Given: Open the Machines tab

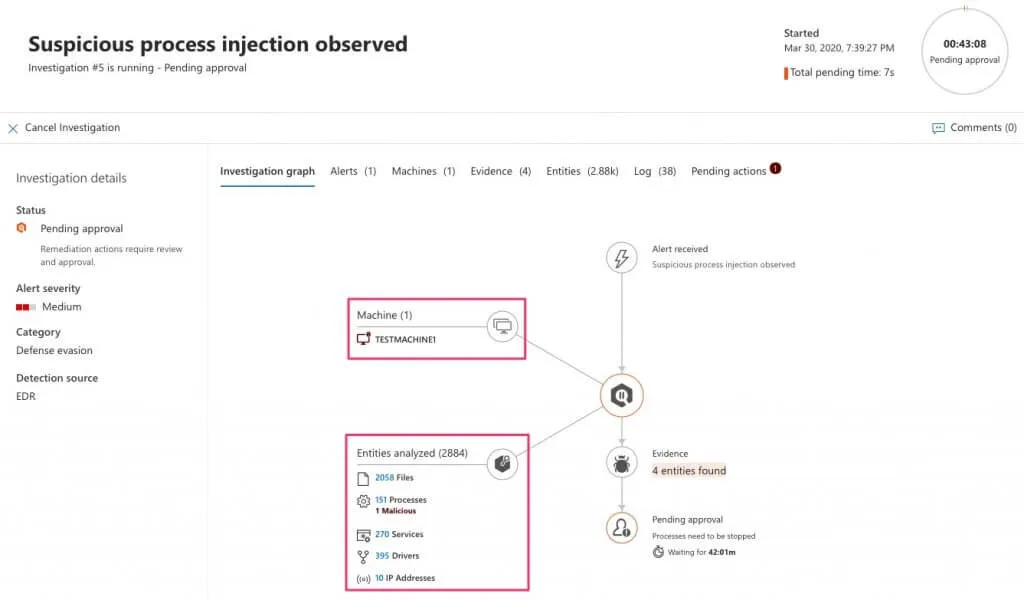Looking at the screenshot, I should tap(423, 171).
